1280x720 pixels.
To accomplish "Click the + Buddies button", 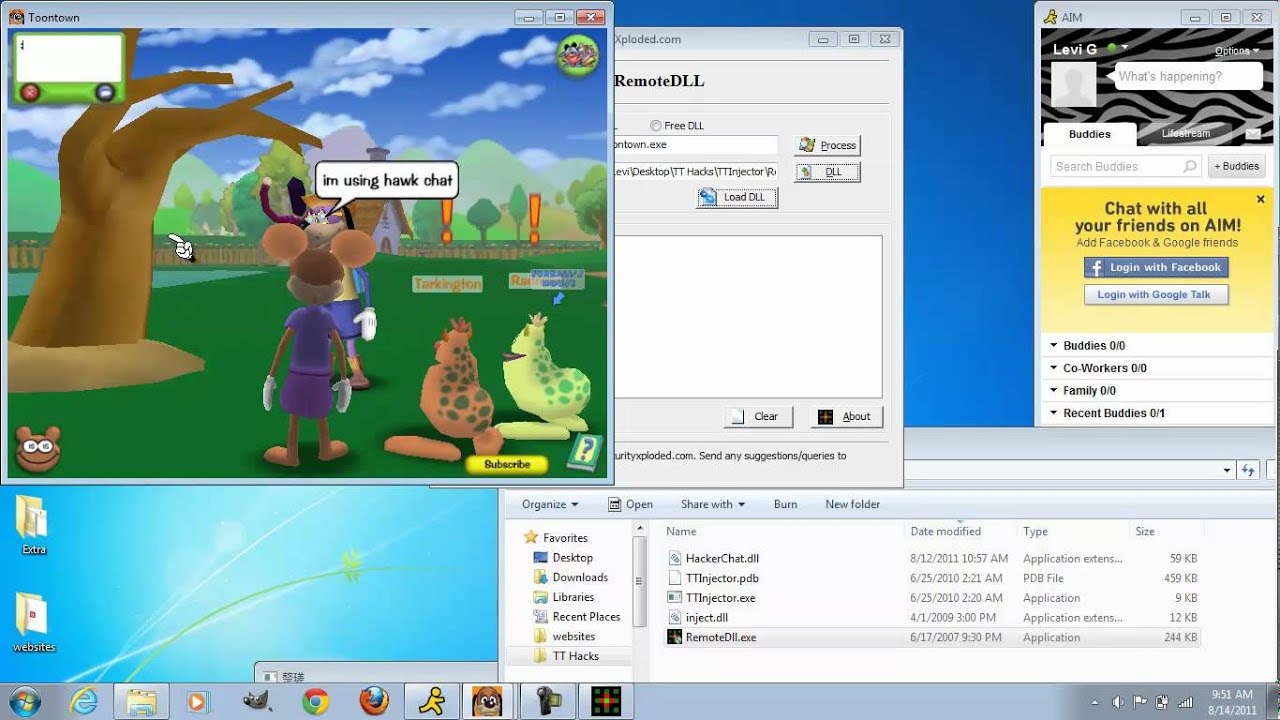I will coord(1236,166).
